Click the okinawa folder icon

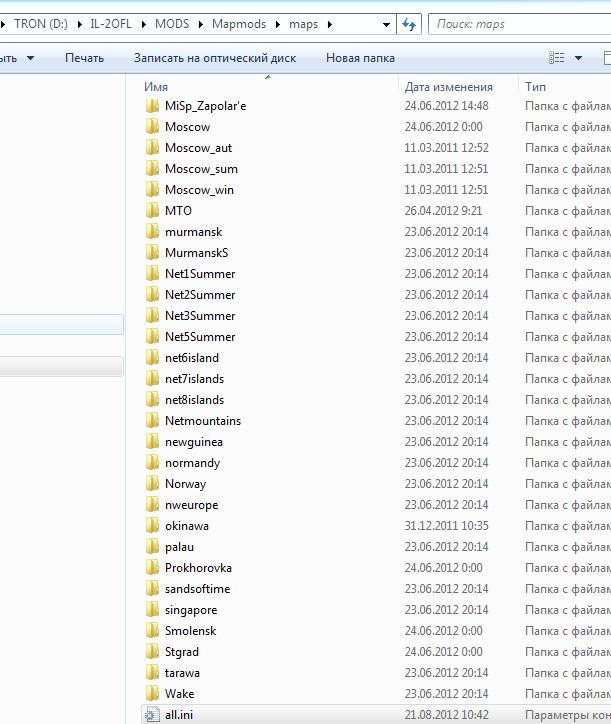click(152, 526)
